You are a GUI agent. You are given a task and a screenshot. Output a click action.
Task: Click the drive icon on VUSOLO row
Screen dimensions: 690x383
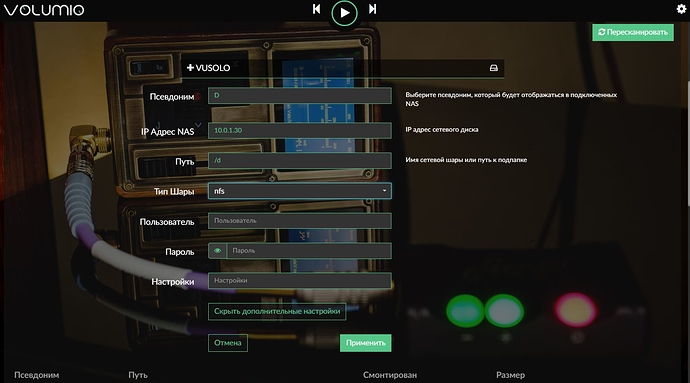coord(494,68)
